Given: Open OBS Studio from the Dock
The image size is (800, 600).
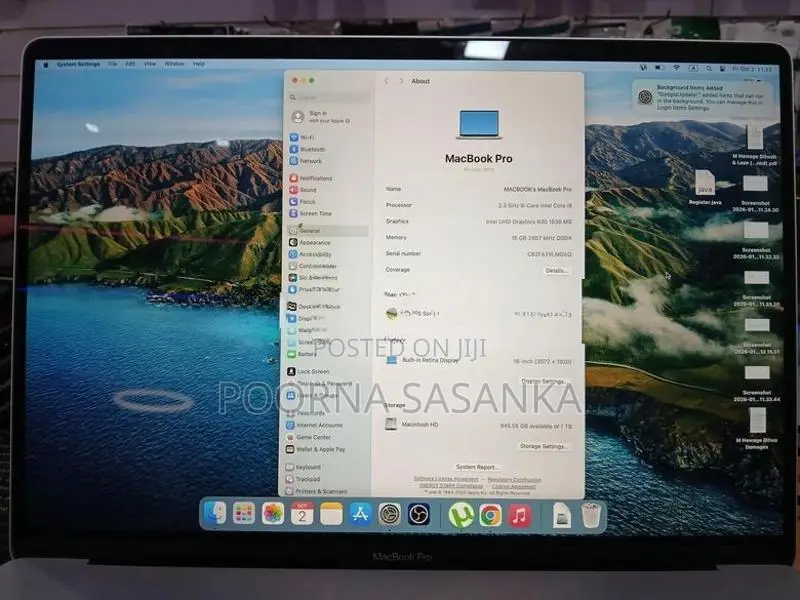Looking at the screenshot, I should [419, 514].
